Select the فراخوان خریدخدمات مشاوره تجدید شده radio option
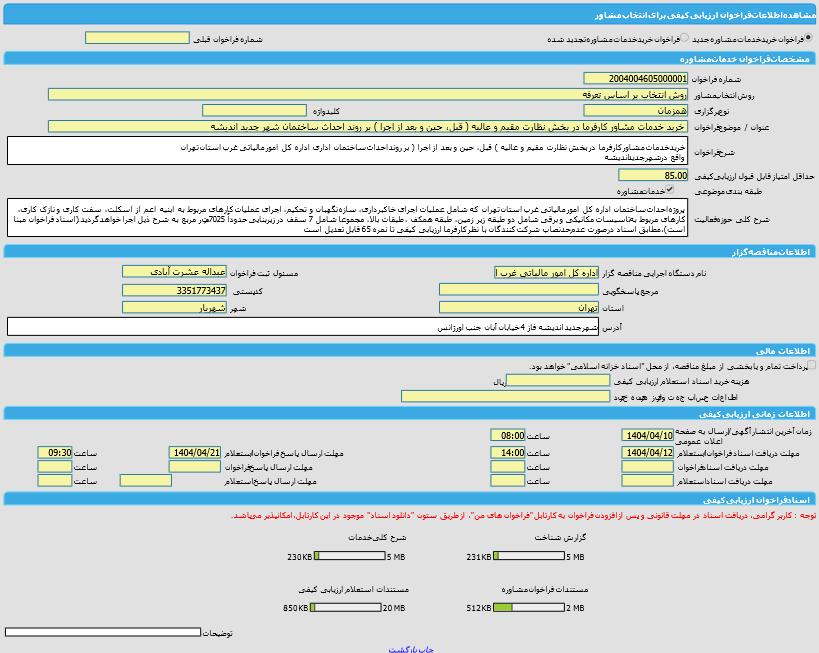Image resolution: width=819 pixels, height=653 pixels. click(685, 38)
